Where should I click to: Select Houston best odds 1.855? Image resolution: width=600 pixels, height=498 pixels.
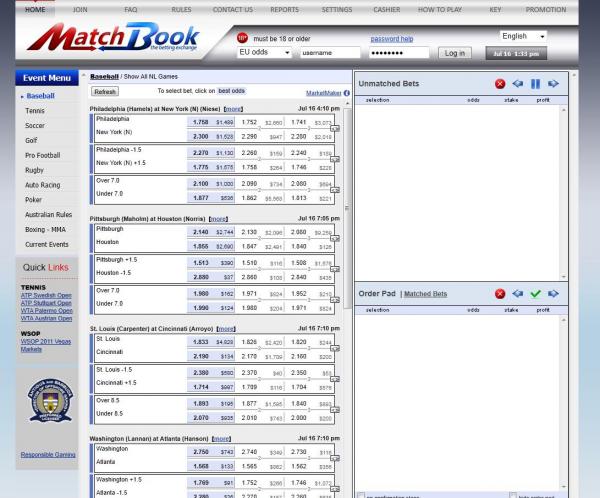211,247
